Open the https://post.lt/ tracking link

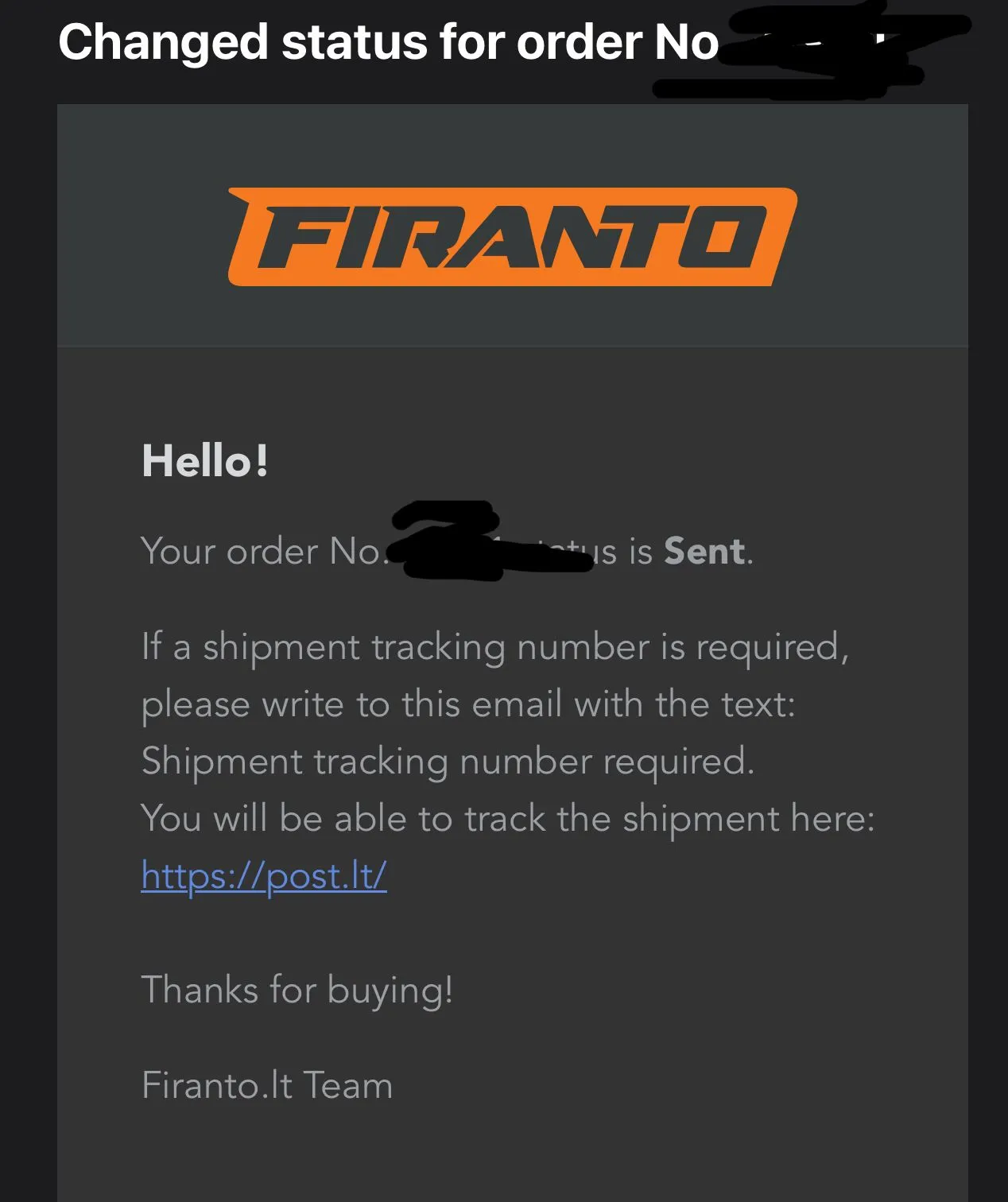[x=264, y=876]
